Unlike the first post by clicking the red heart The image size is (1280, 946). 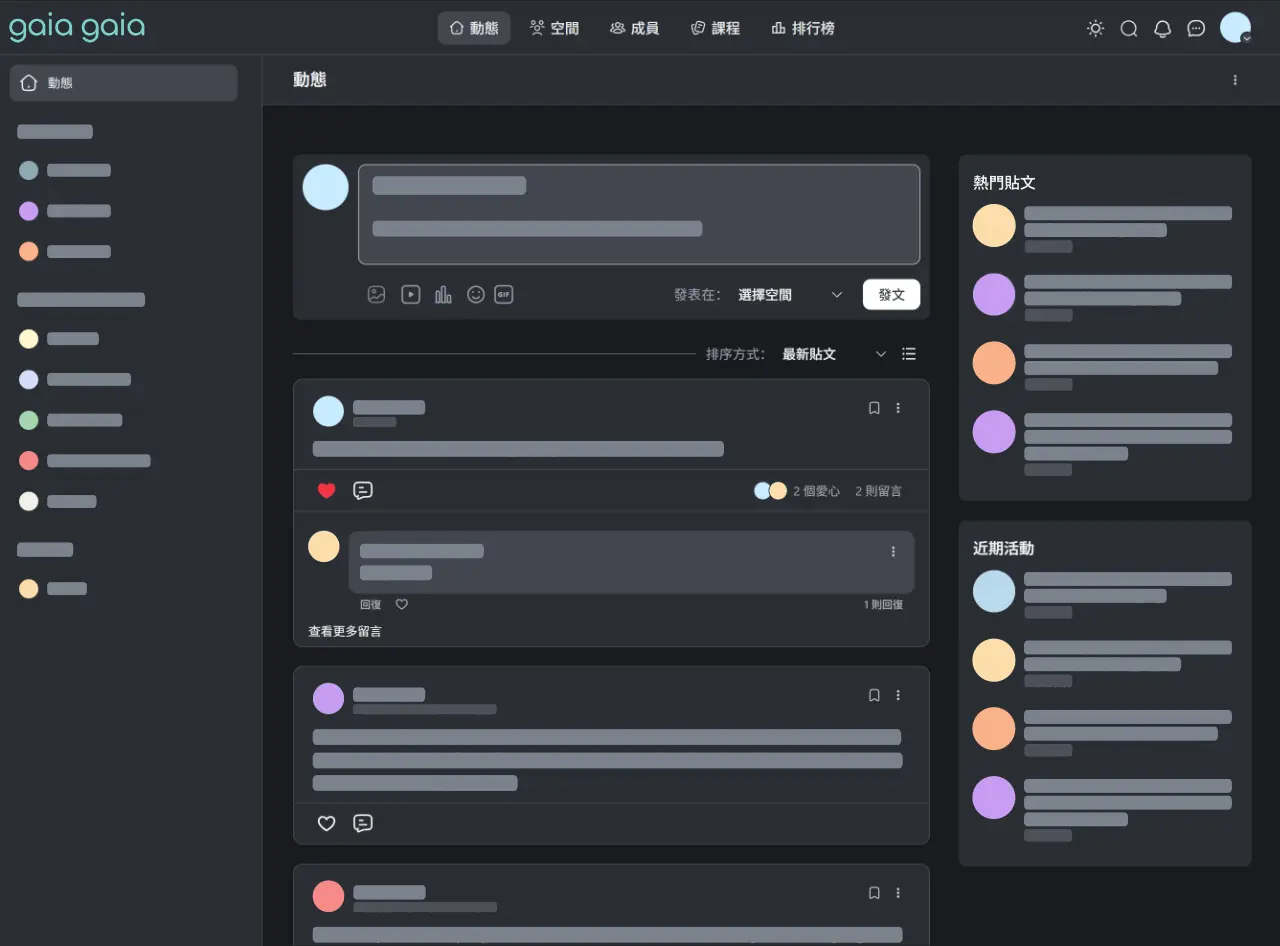326,490
